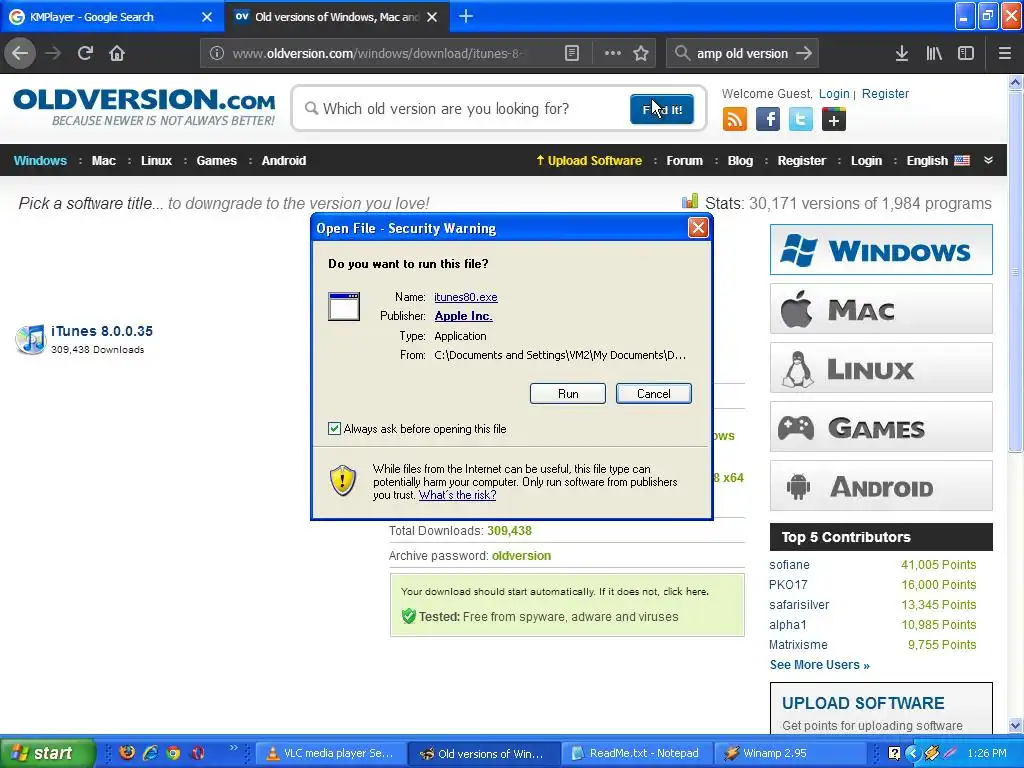Screen dimensions: 1024x768
Task: Select English language option
Action: click(938, 161)
